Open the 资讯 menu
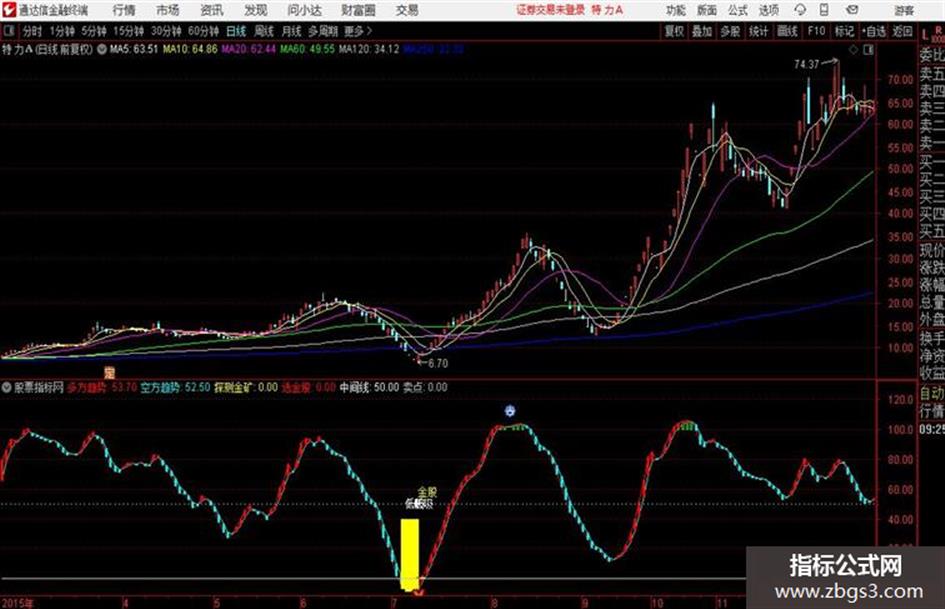The width and height of the screenshot is (945, 609). (212, 10)
